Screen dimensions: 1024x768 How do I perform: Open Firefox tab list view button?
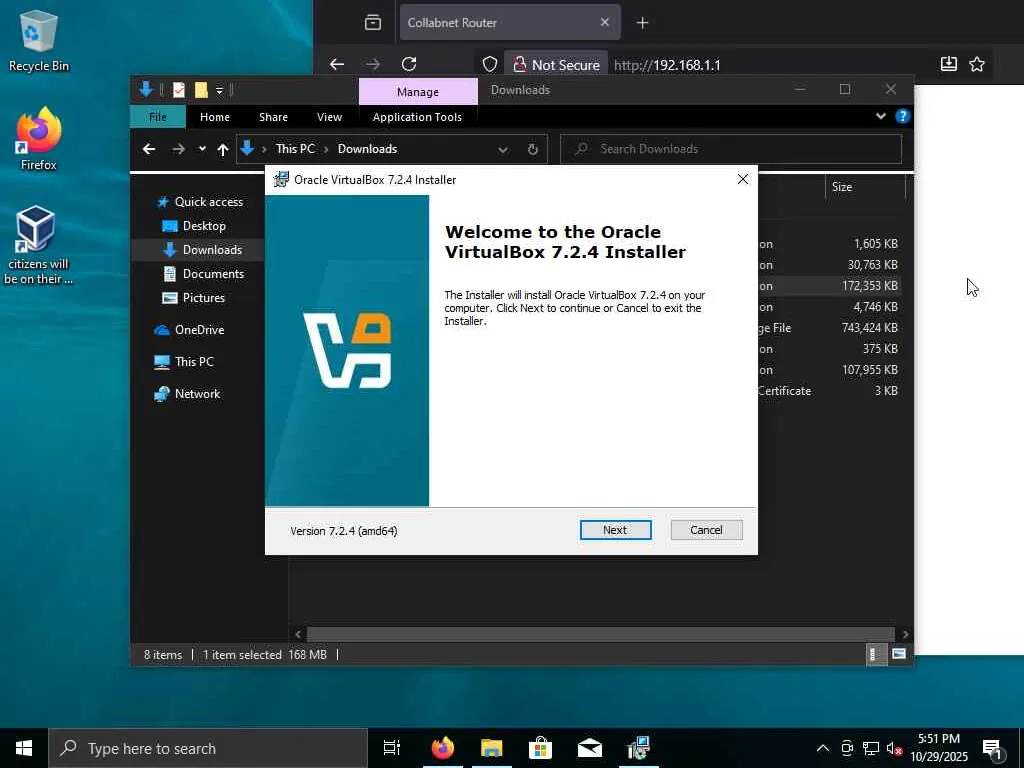373,23
